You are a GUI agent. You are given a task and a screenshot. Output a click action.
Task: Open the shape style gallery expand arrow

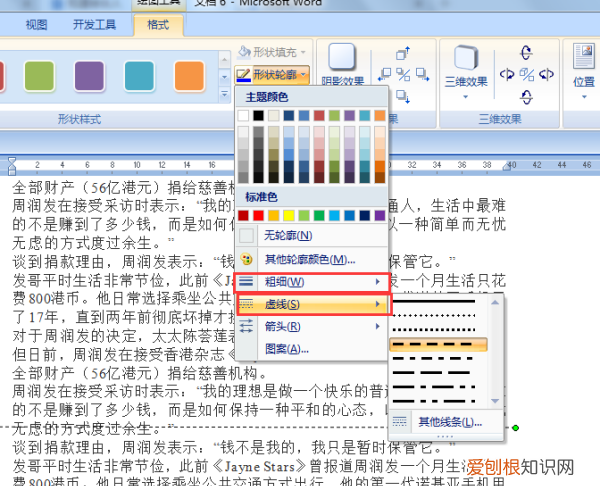225,94
